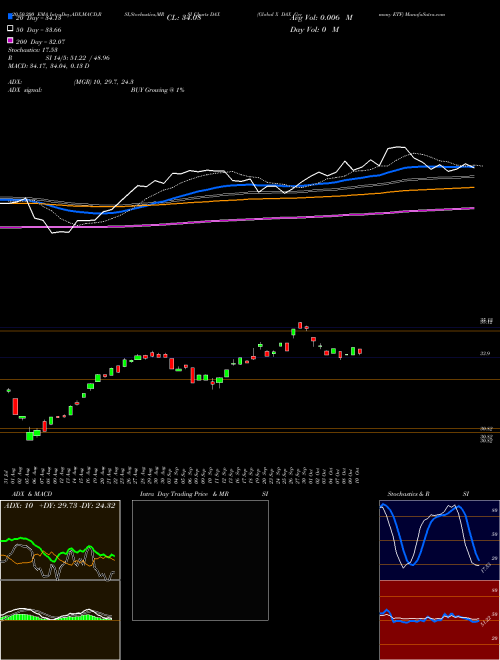
Task: Click the blue stochastics chart panel
Action: 439,540
